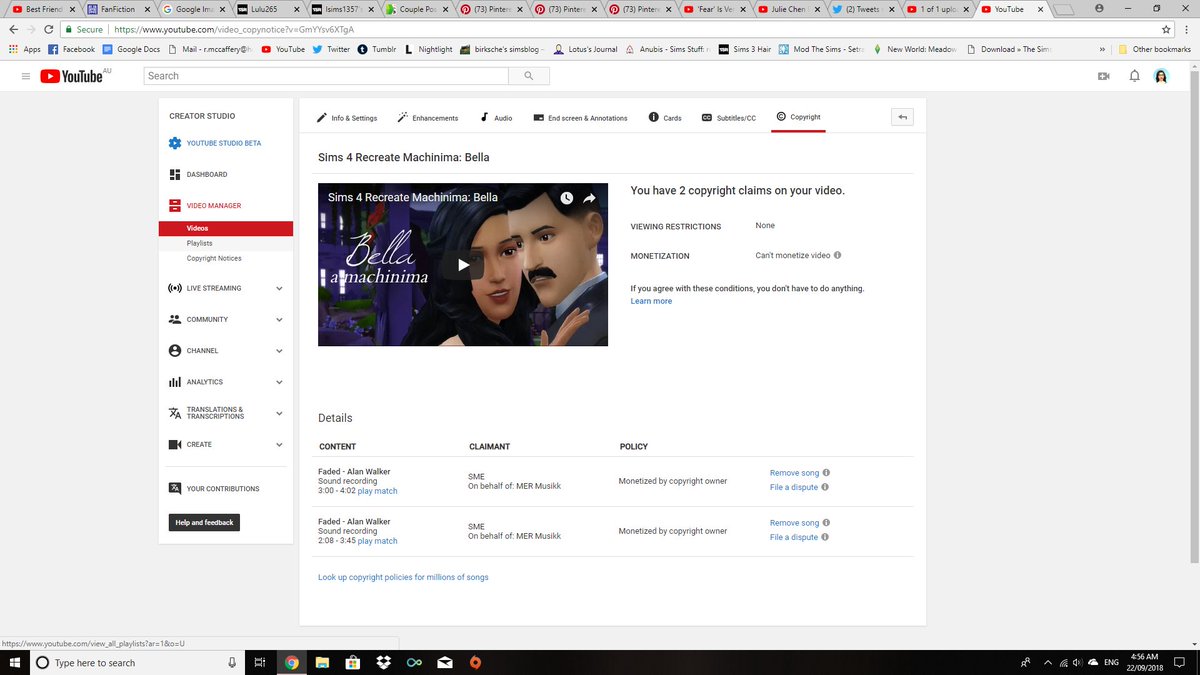
Task: Click first Remove song link
Action: pyautogui.click(x=794, y=473)
